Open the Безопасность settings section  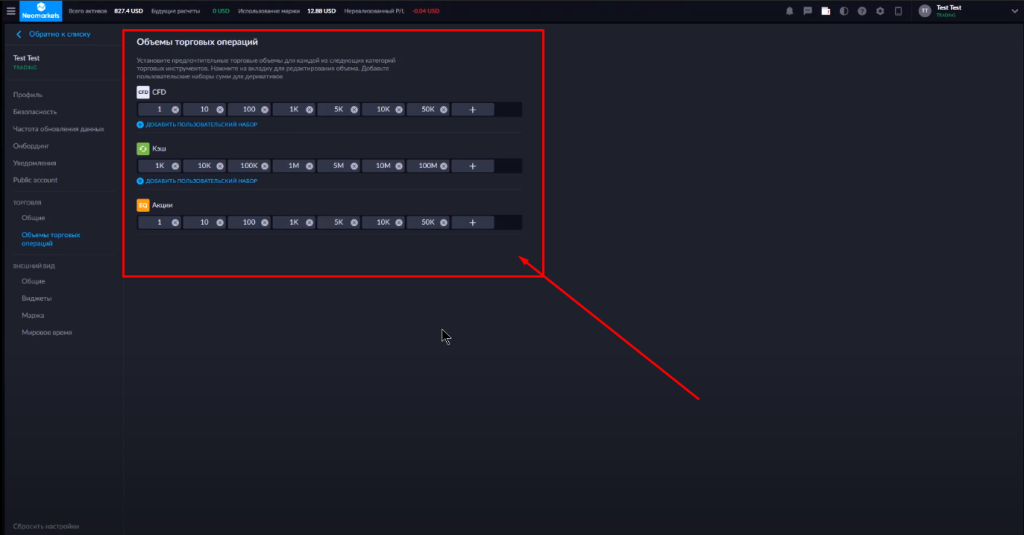(35, 112)
